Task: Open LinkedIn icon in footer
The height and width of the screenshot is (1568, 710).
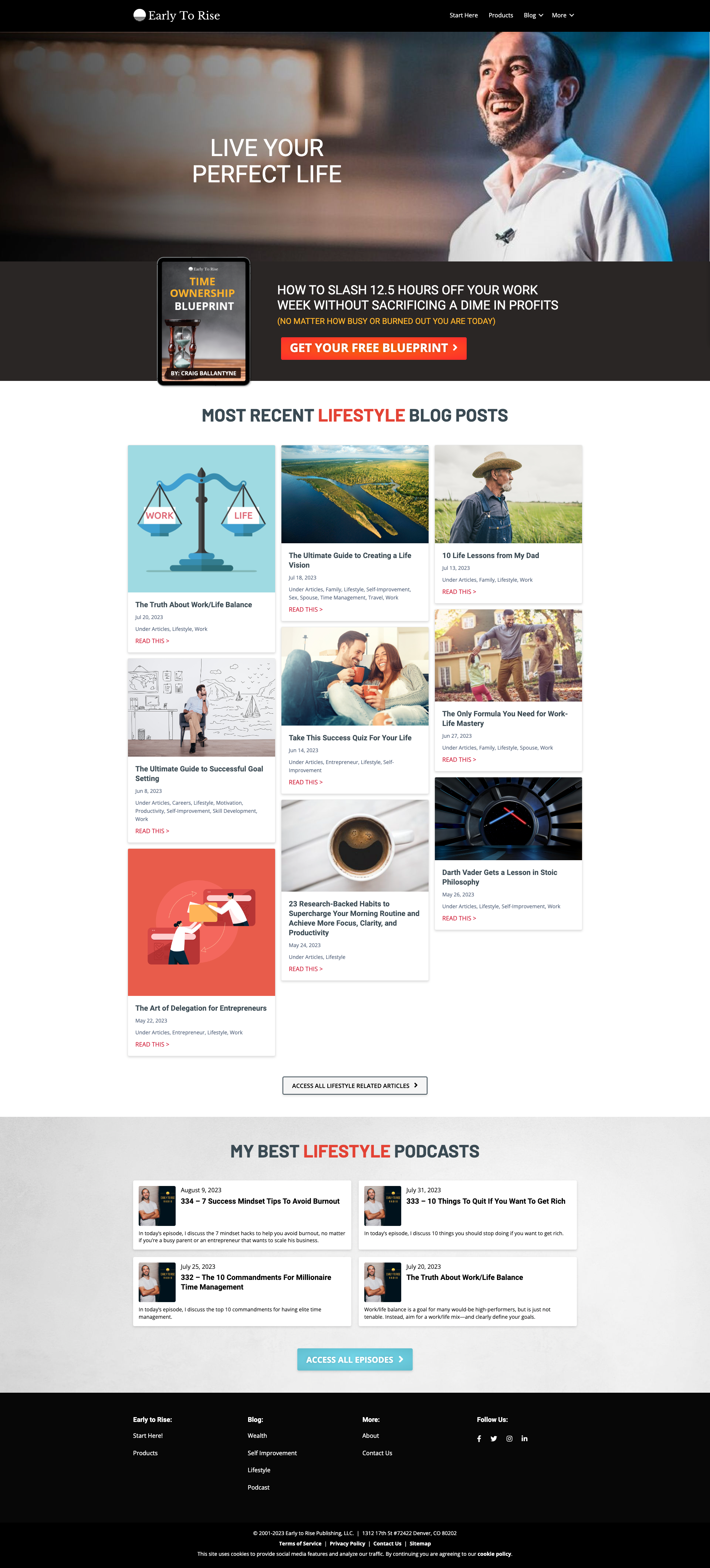Action: coord(524,1438)
